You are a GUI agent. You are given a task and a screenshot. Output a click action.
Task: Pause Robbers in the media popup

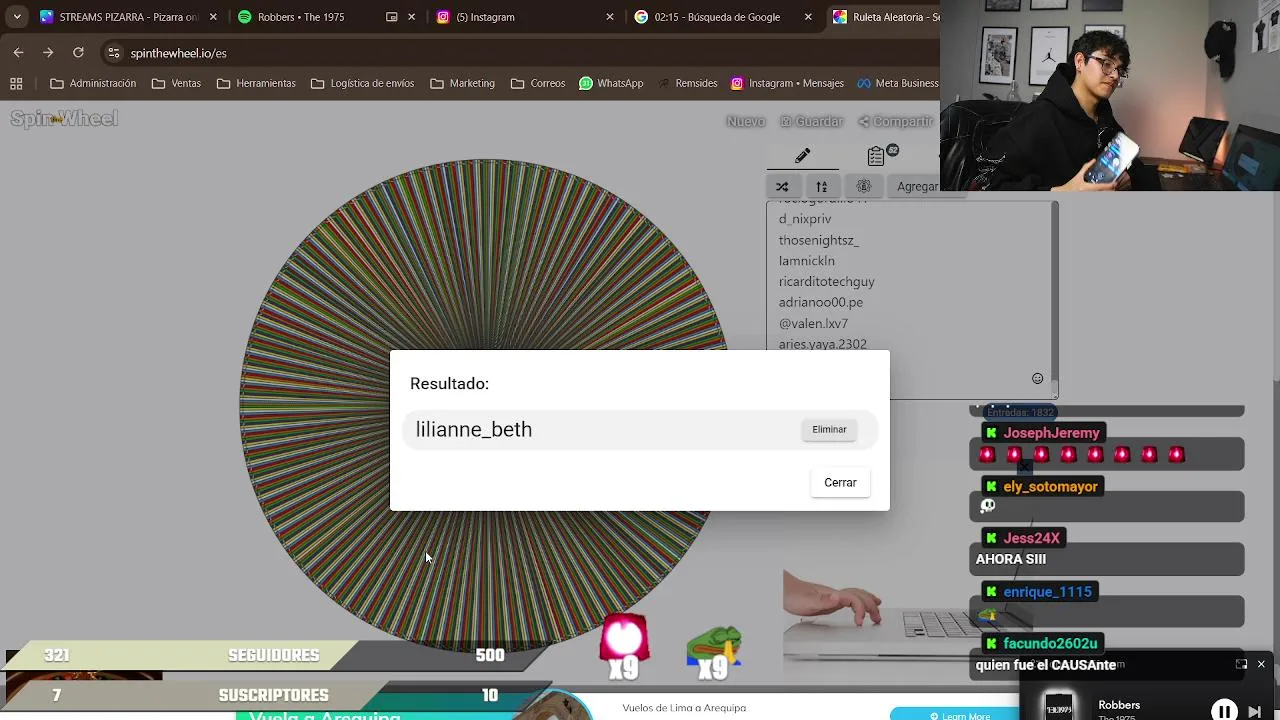[1224, 711]
